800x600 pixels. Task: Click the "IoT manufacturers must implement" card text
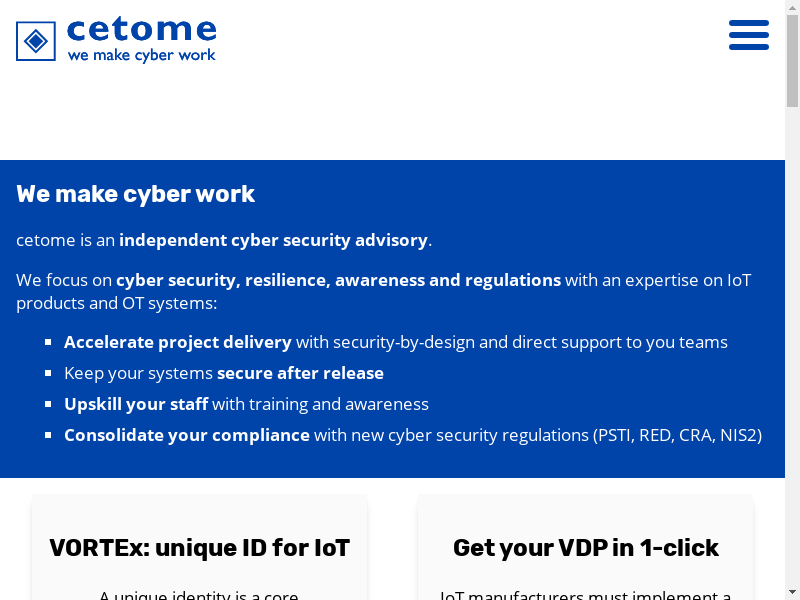[585, 596]
